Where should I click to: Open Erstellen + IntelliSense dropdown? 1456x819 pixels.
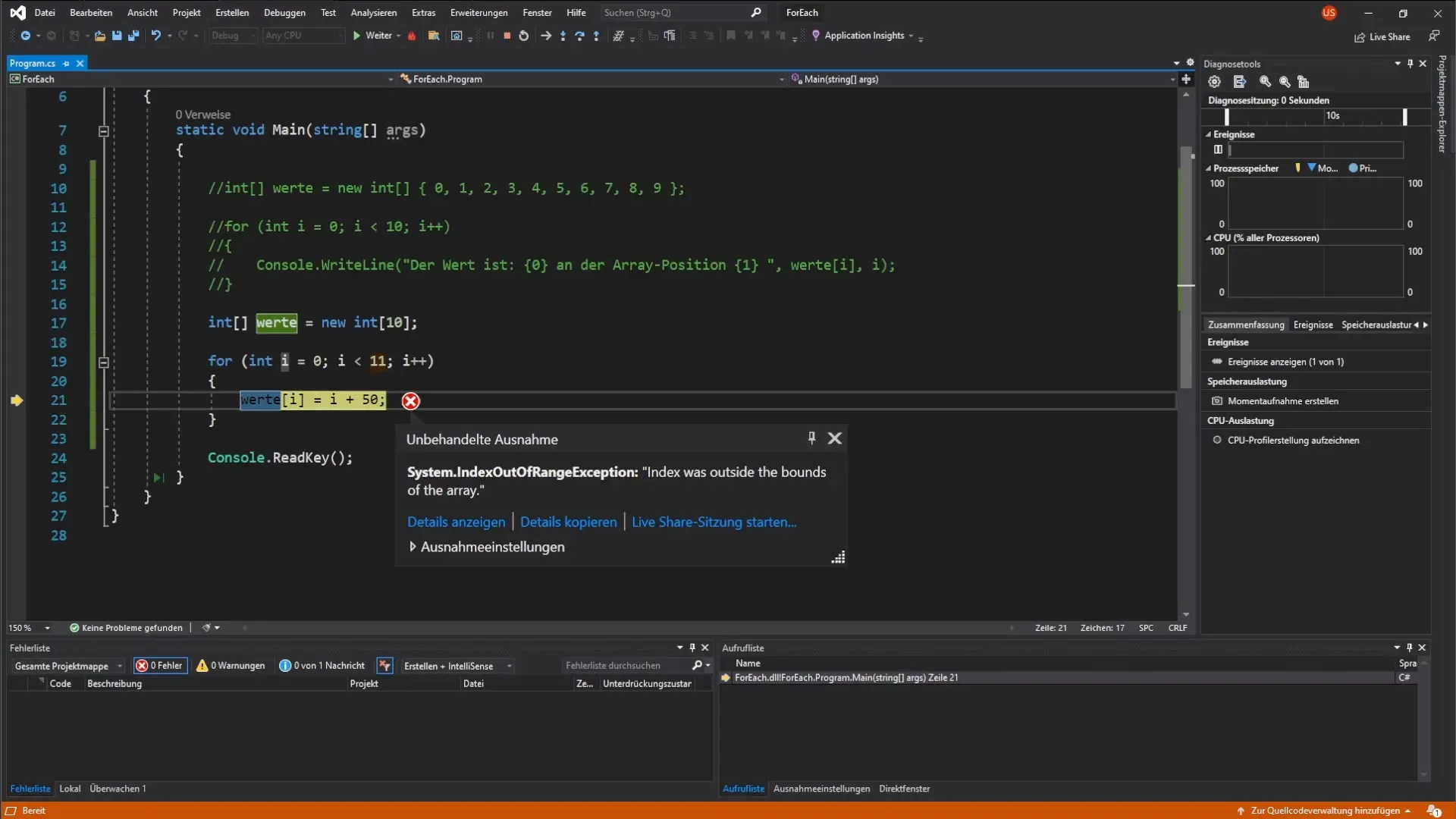tap(457, 666)
